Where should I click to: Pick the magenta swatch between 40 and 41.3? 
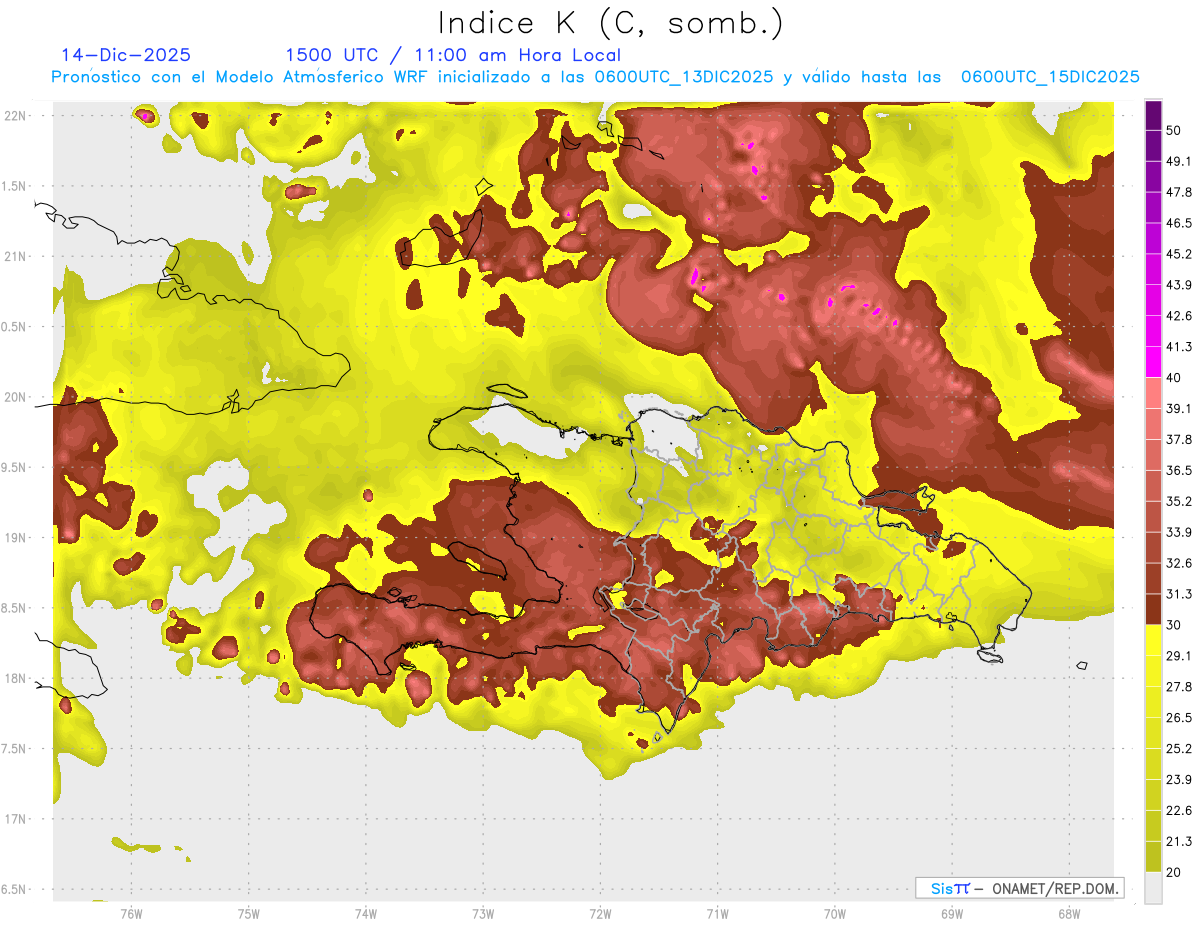click(x=1153, y=362)
